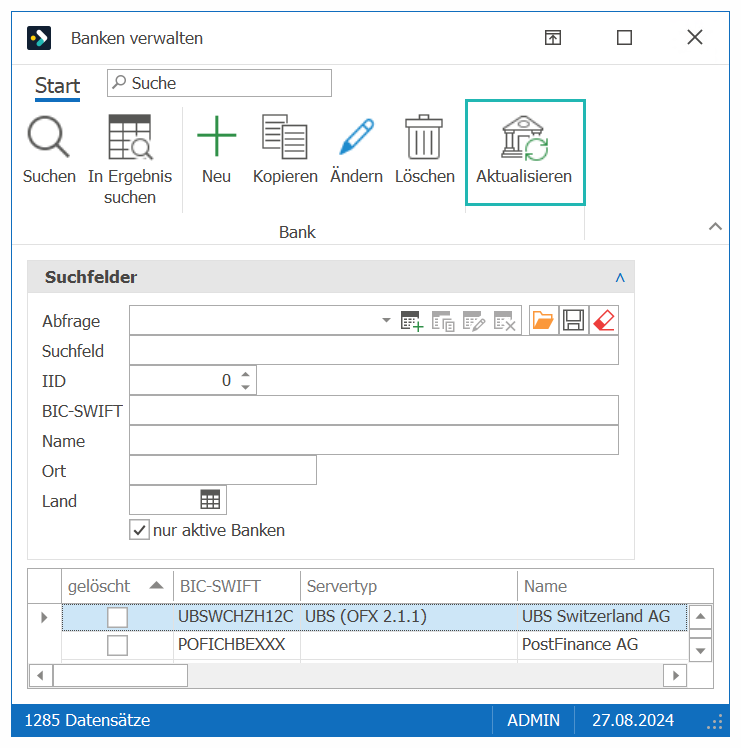Screen dimensions: 741x748
Task: Click the delete query icon
Action: (x=505, y=321)
